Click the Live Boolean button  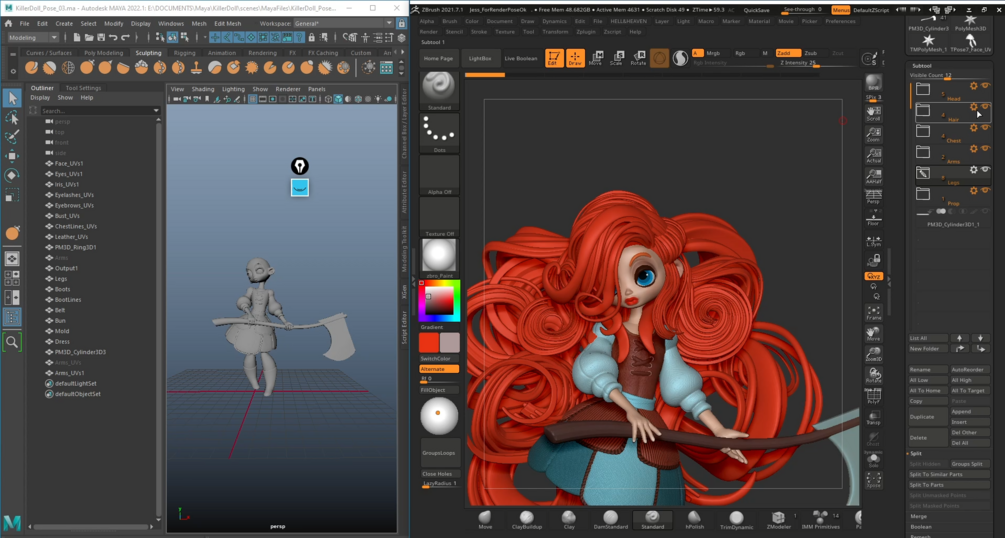tap(520, 58)
